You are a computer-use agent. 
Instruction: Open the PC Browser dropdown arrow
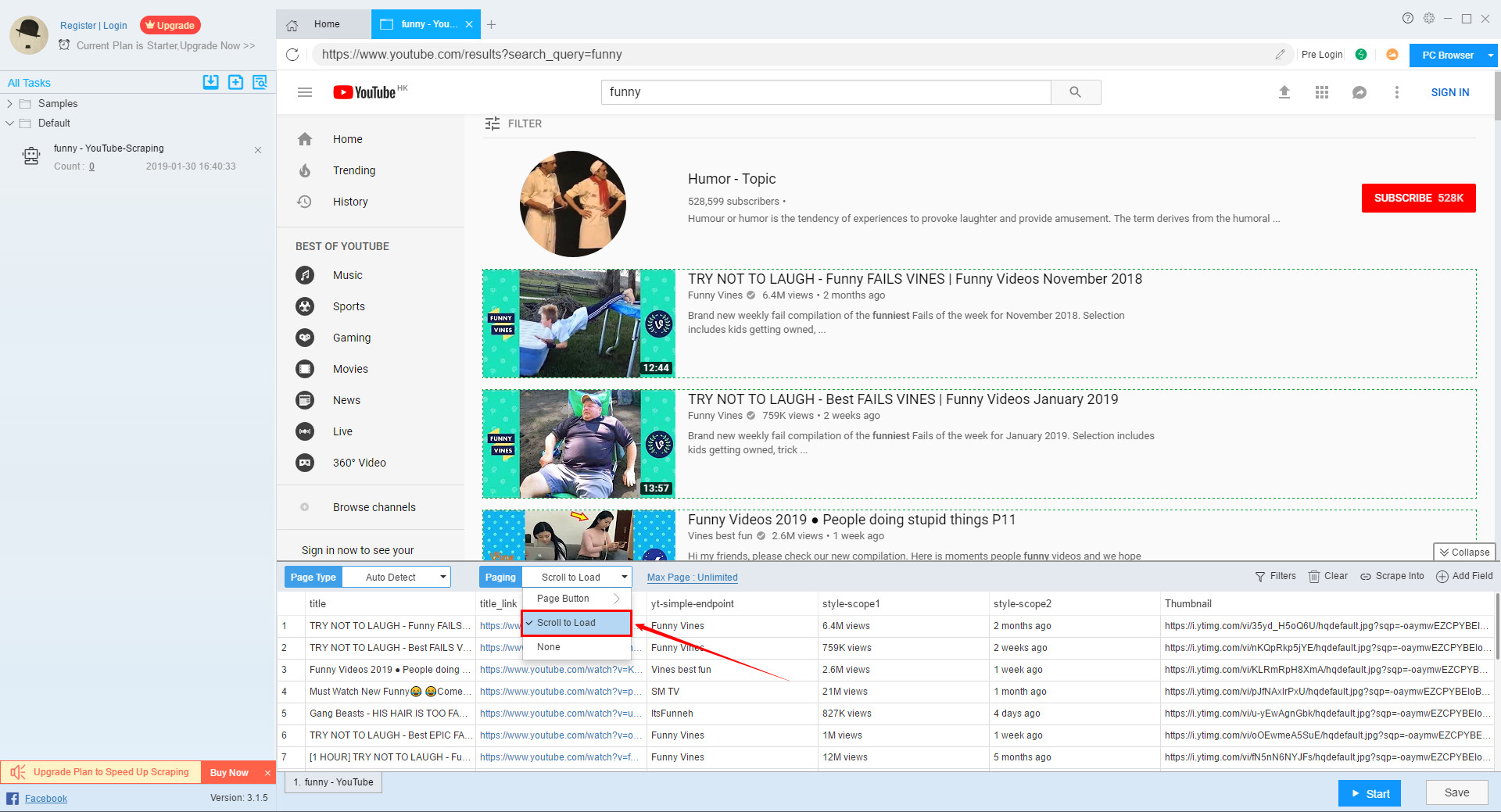click(x=1491, y=55)
